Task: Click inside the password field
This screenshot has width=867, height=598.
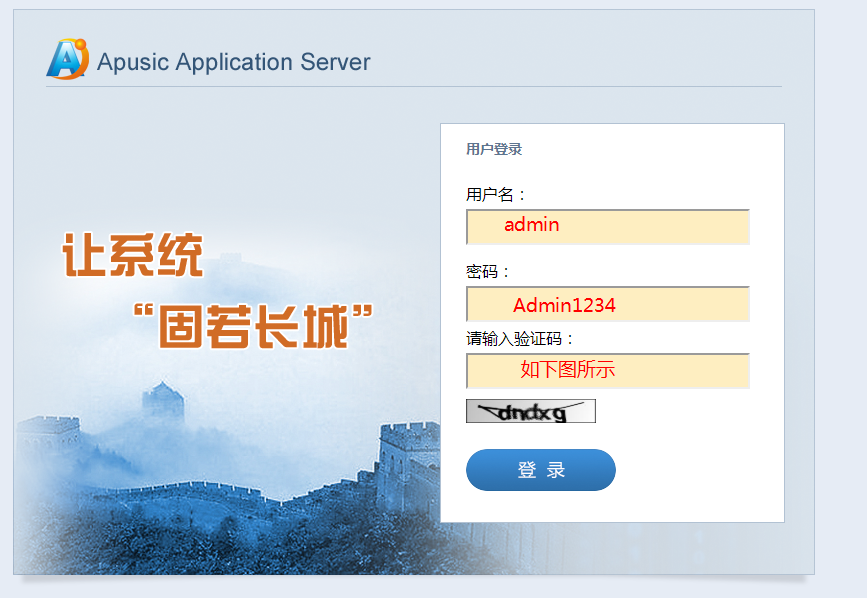Action: pyautogui.click(x=608, y=303)
